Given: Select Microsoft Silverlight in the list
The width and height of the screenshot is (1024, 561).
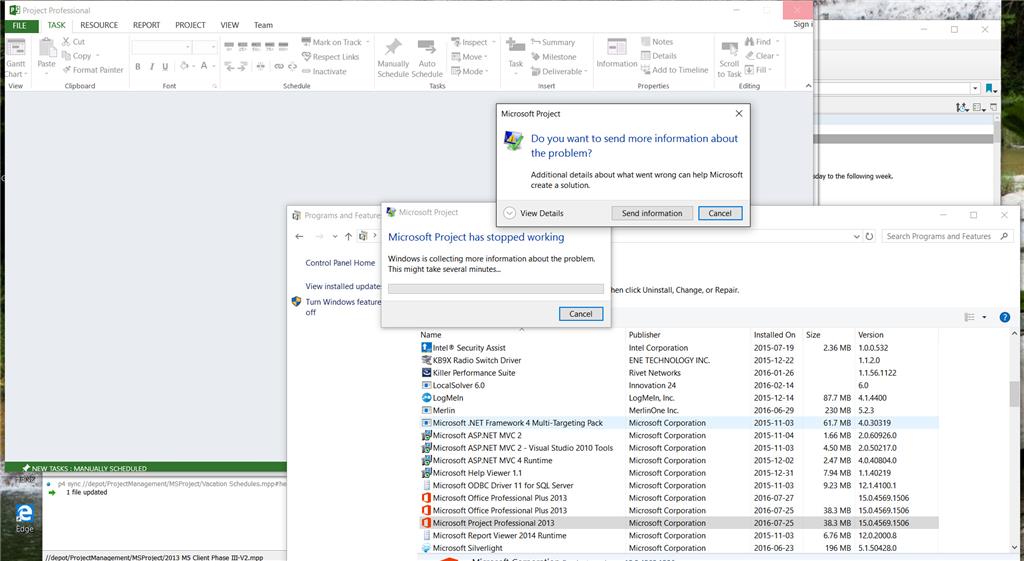Looking at the screenshot, I should pos(678,548).
